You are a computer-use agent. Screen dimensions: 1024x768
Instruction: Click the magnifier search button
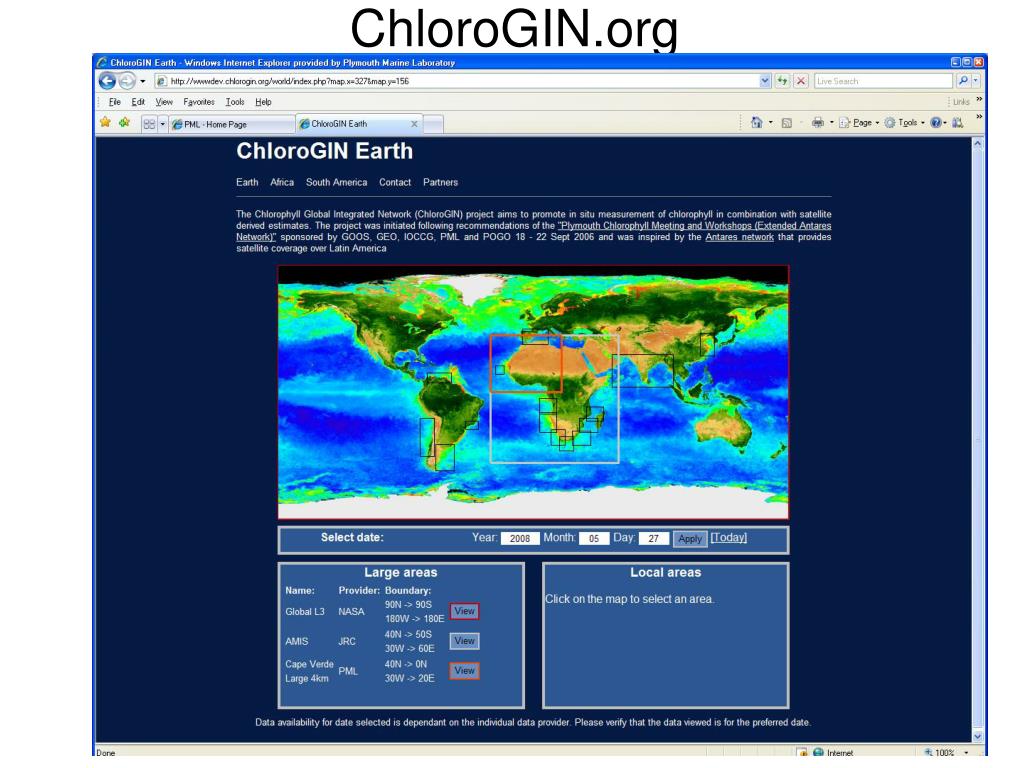(x=963, y=81)
